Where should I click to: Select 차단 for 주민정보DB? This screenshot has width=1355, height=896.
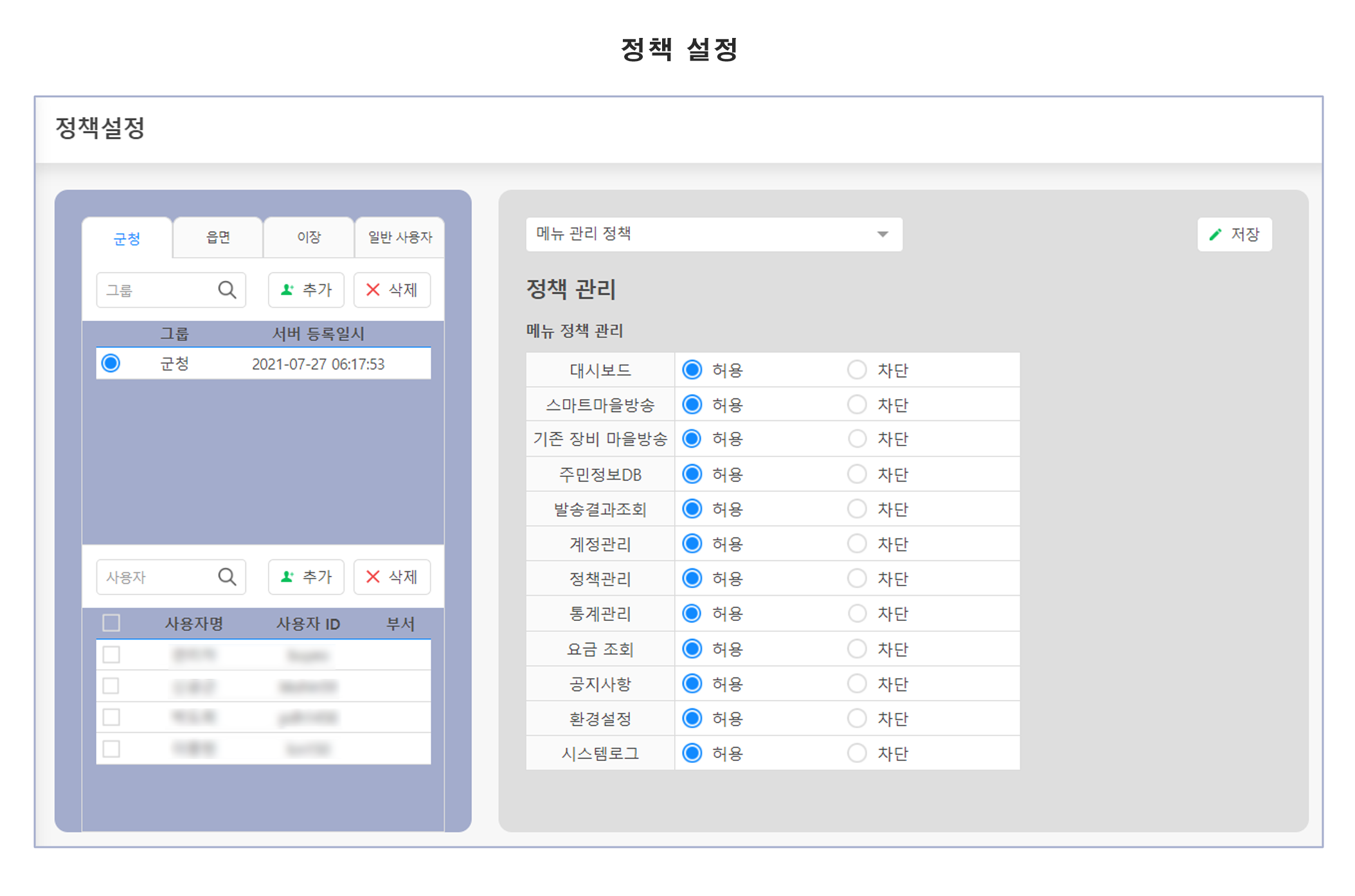tap(857, 474)
